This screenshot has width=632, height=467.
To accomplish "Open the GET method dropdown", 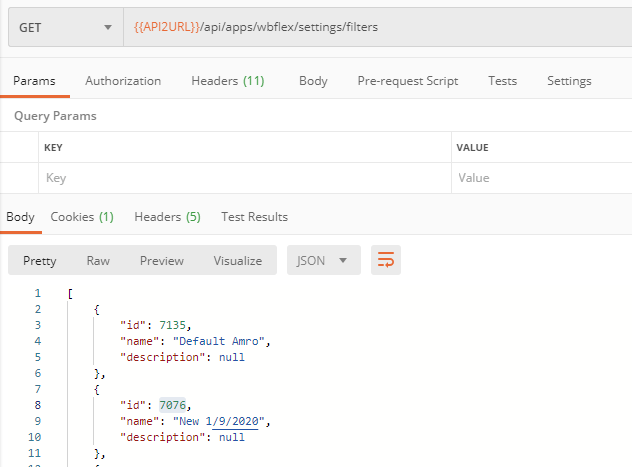I will tap(65, 27).
